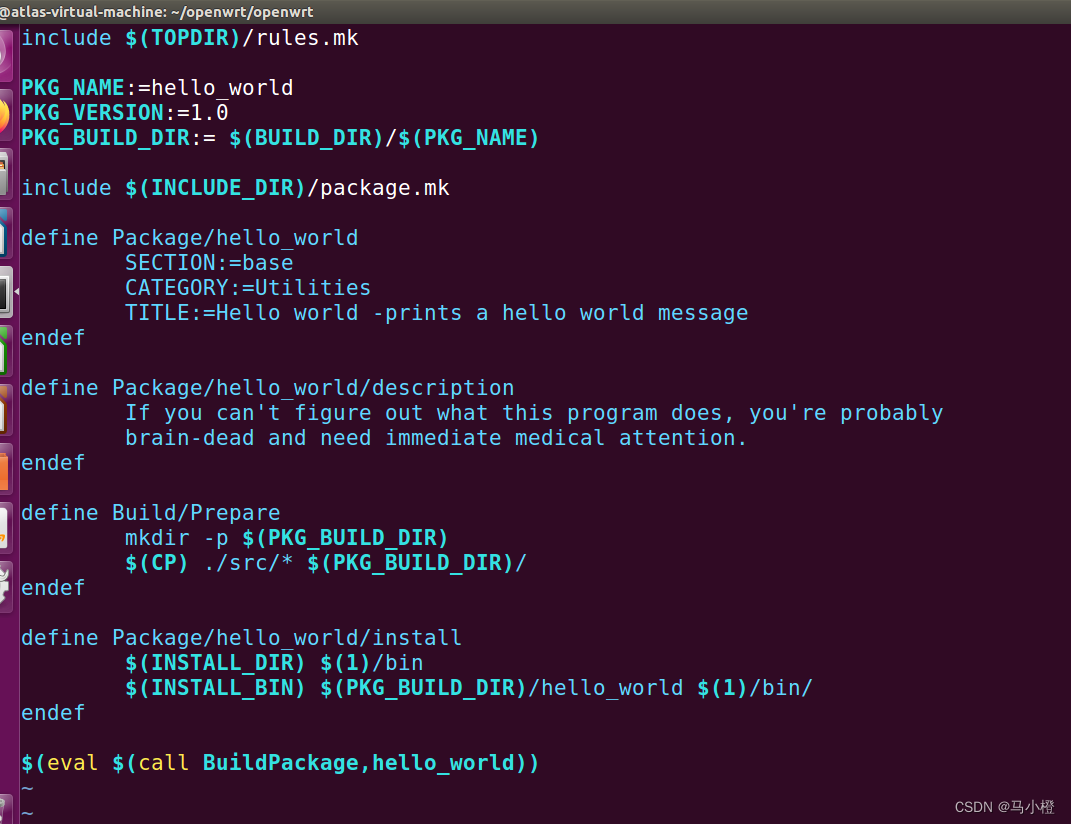Place cursor on PKG_NAME:=hello_world line

click(x=157, y=87)
